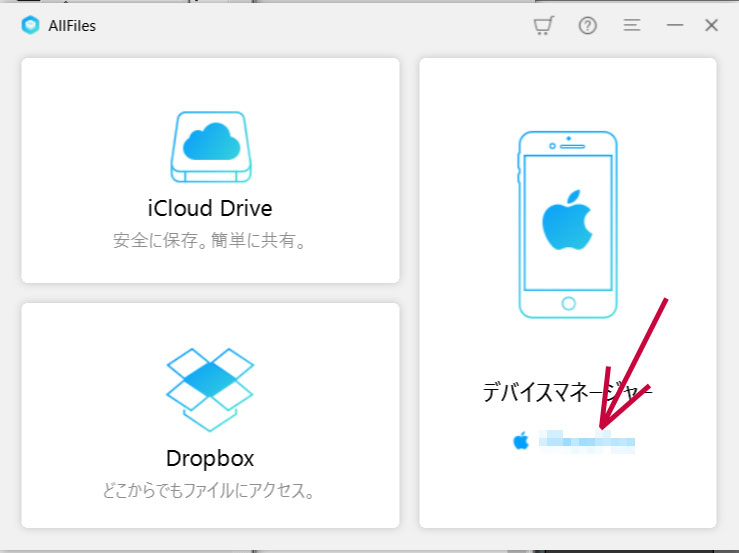
Task: Click the iCloud Drive cloud disk icon
Action: click(x=209, y=147)
